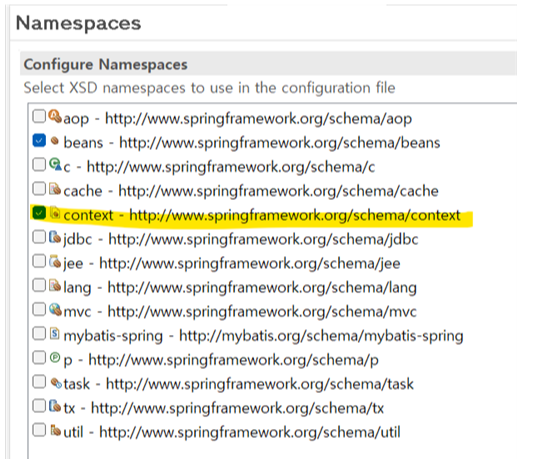535x459 pixels.
Task: Select the 'mybatis-spring - http://mybatis.org/schema/mybatis-spring' row
Action: click(263, 336)
